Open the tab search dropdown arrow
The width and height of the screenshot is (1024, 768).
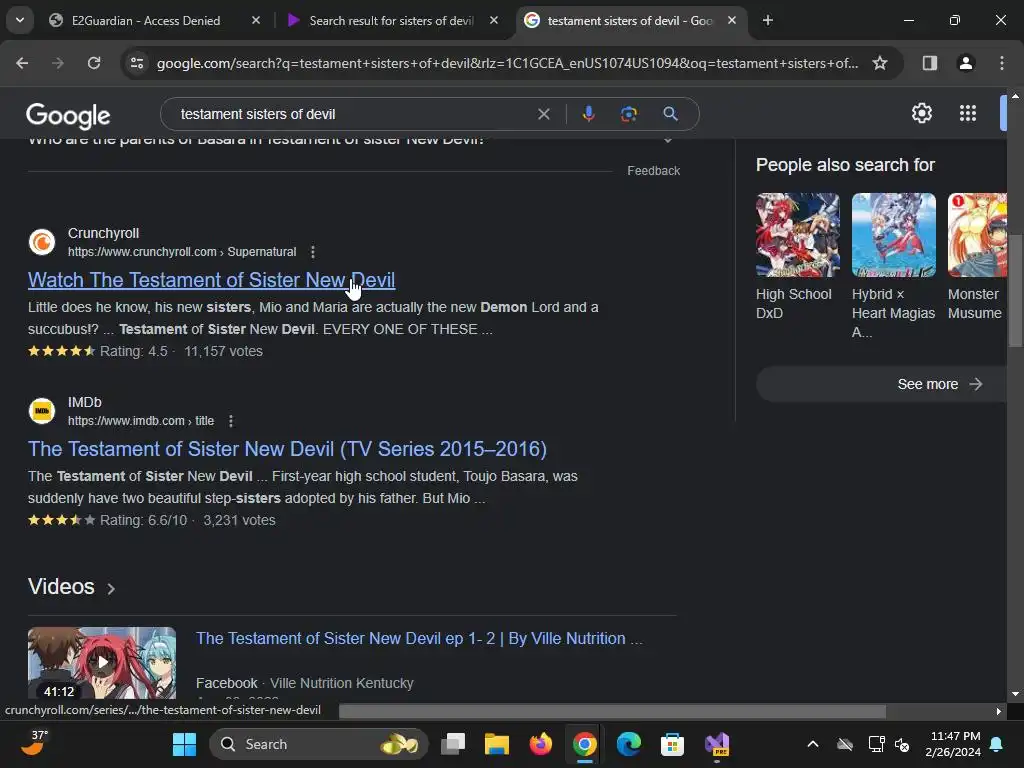click(20, 20)
